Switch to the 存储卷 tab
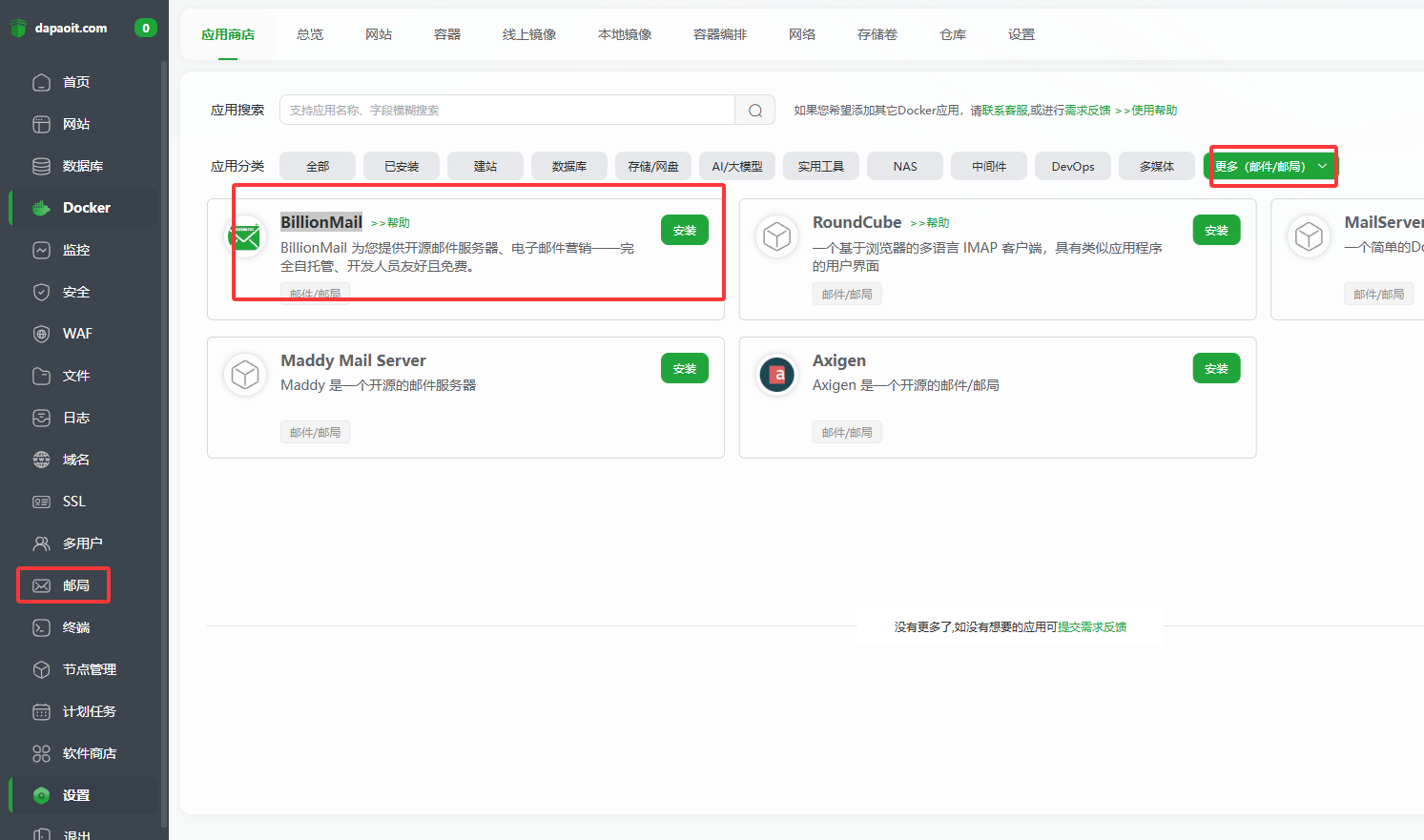This screenshot has width=1424, height=840. tap(877, 33)
